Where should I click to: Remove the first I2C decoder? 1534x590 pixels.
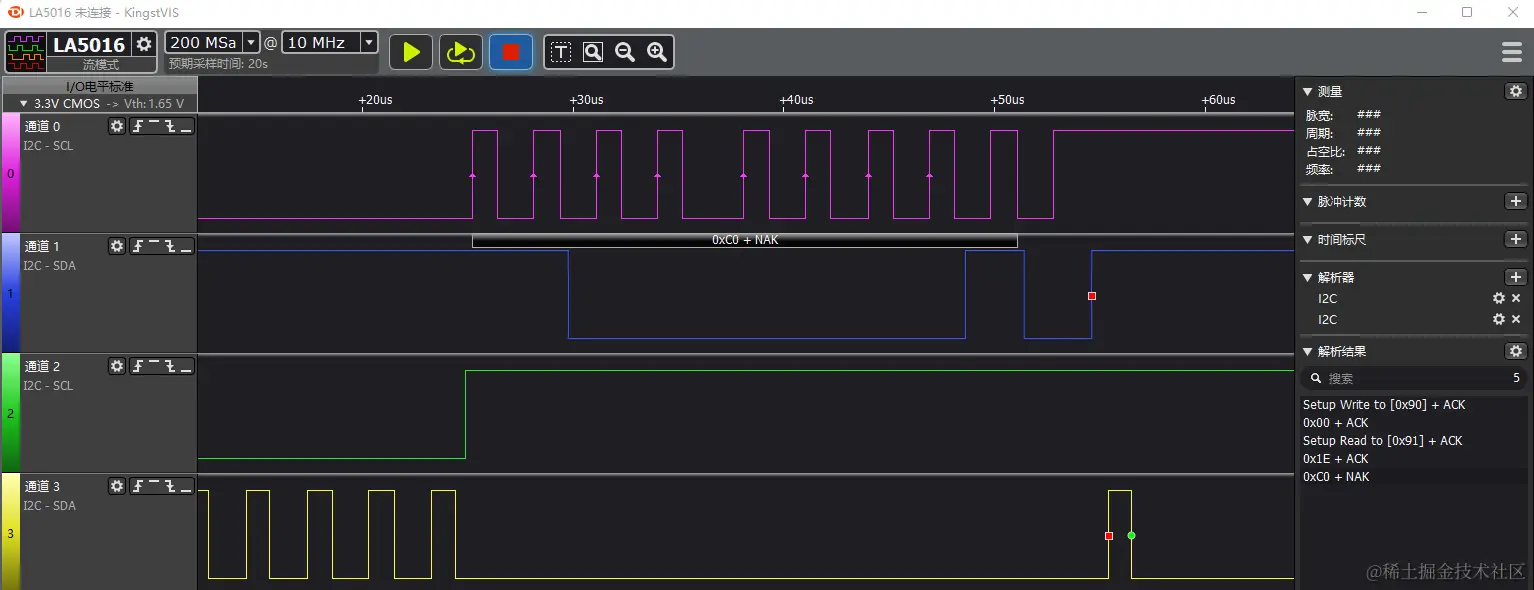(x=1516, y=299)
